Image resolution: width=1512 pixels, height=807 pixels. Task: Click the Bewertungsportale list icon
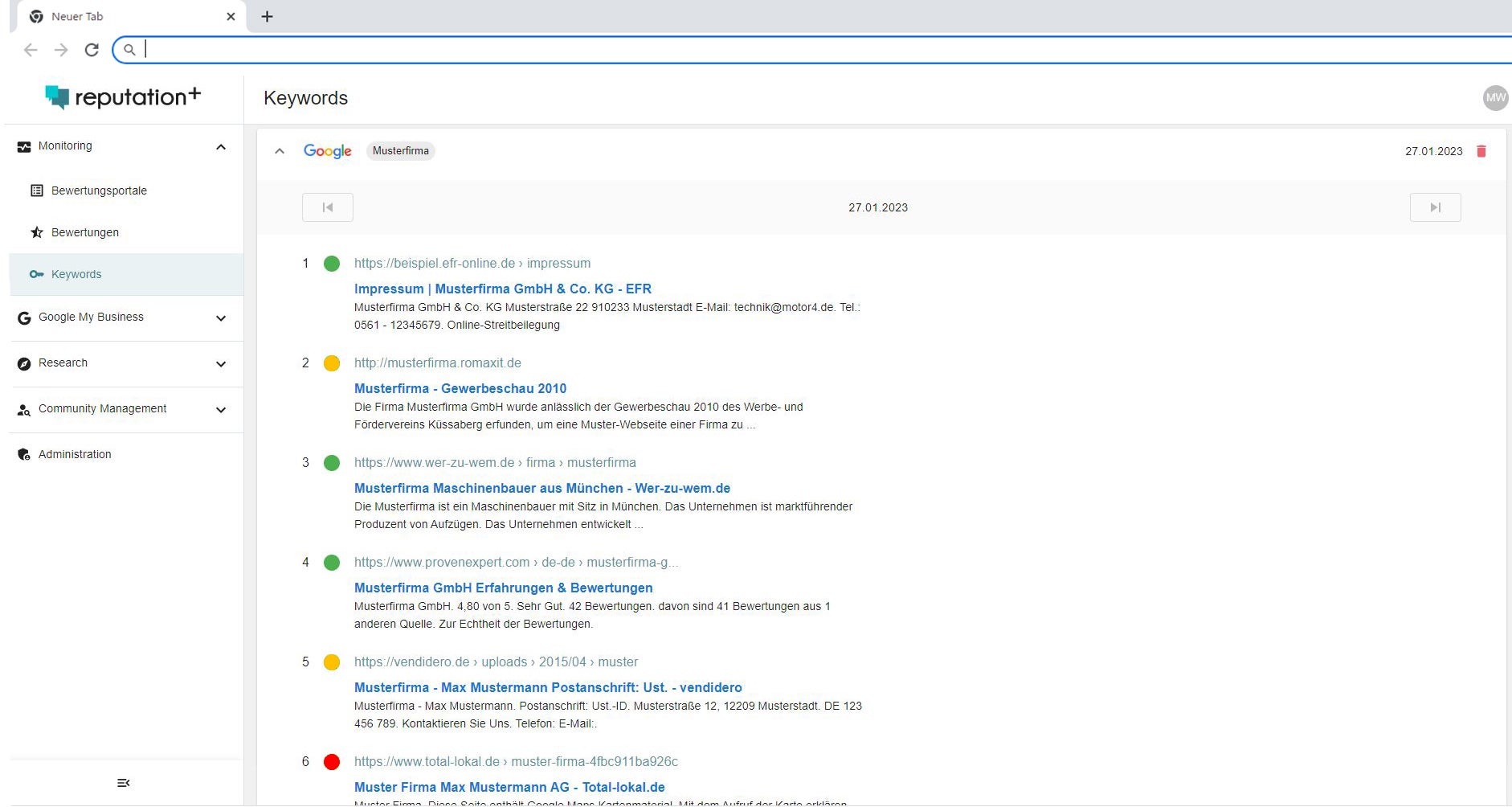coord(37,190)
